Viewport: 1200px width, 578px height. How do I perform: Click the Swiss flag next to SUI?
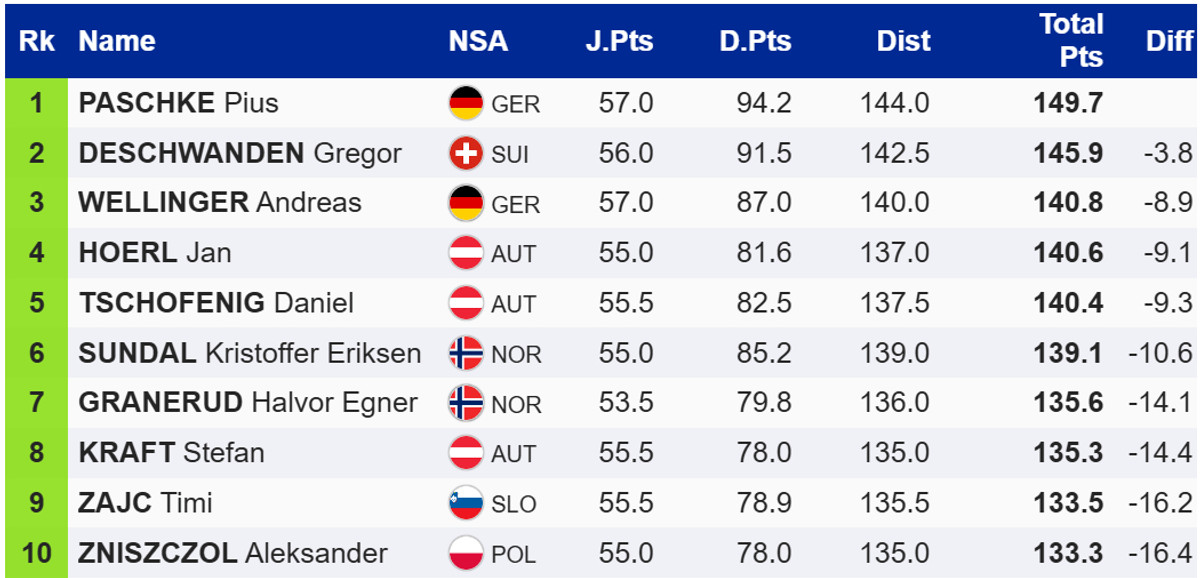(466, 153)
